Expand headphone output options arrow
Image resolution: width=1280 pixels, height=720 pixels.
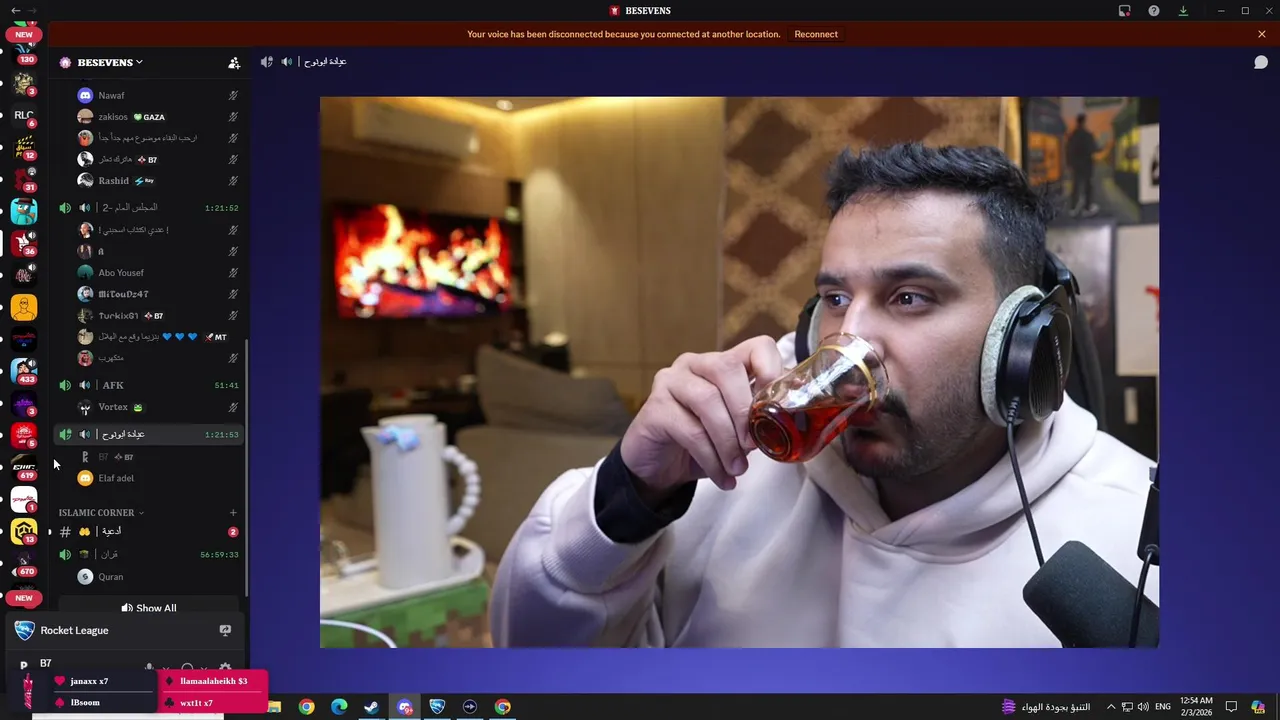(x=204, y=668)
